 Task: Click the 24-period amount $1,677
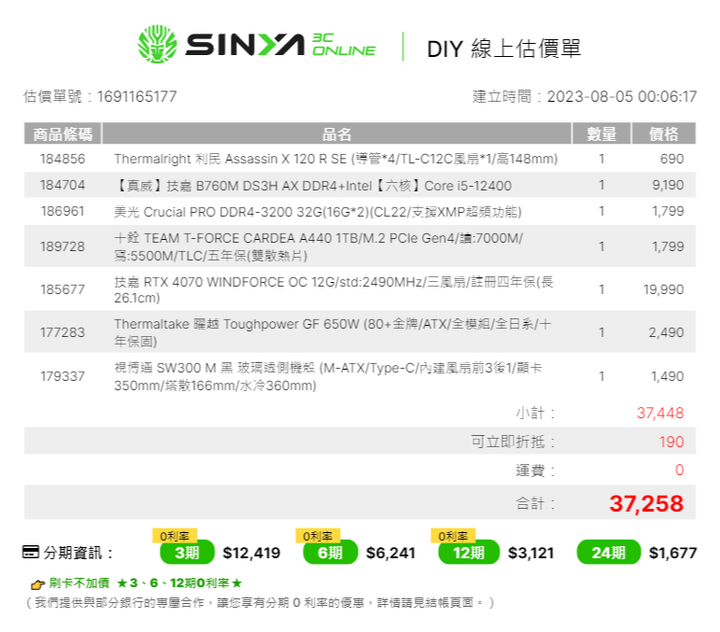click(x=673, y=553)
